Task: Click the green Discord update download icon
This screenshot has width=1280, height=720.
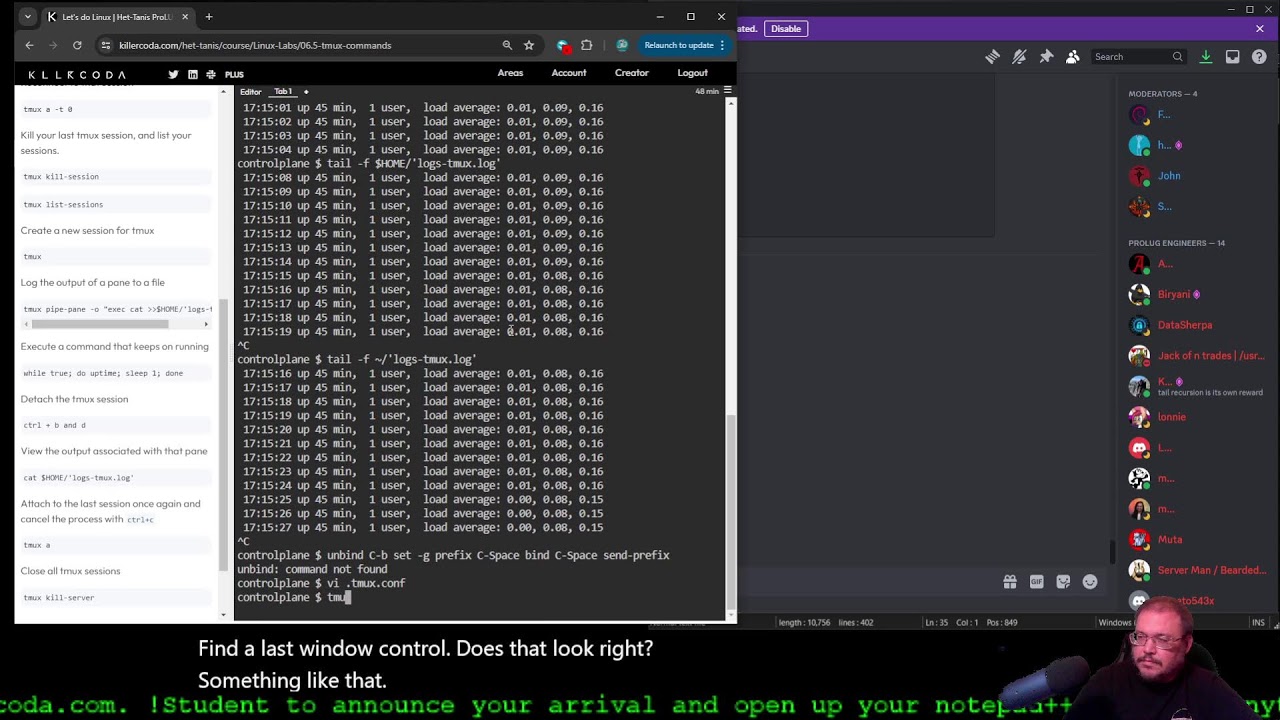Action: pos(1206,57)
